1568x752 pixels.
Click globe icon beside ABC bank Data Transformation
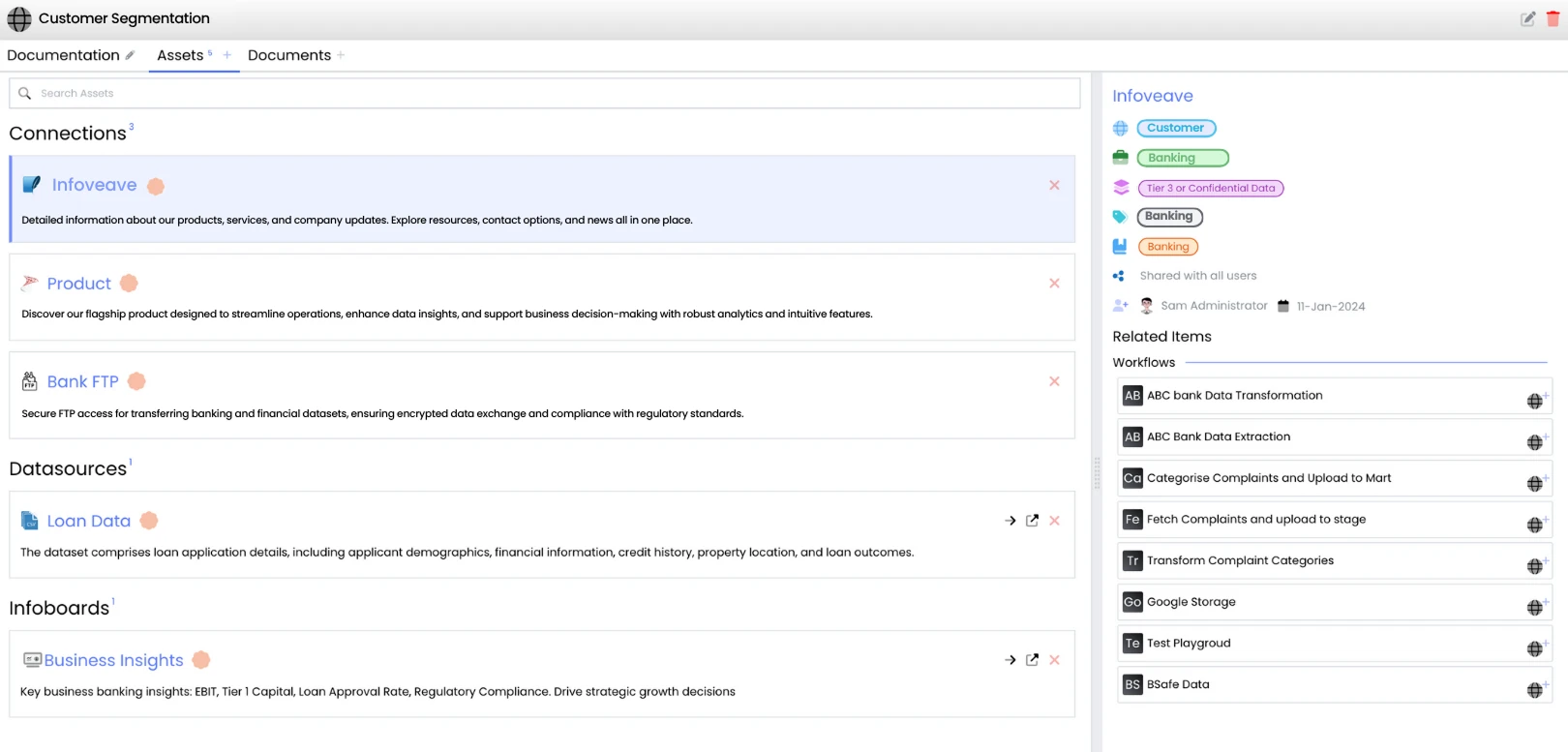point(1535,400)
